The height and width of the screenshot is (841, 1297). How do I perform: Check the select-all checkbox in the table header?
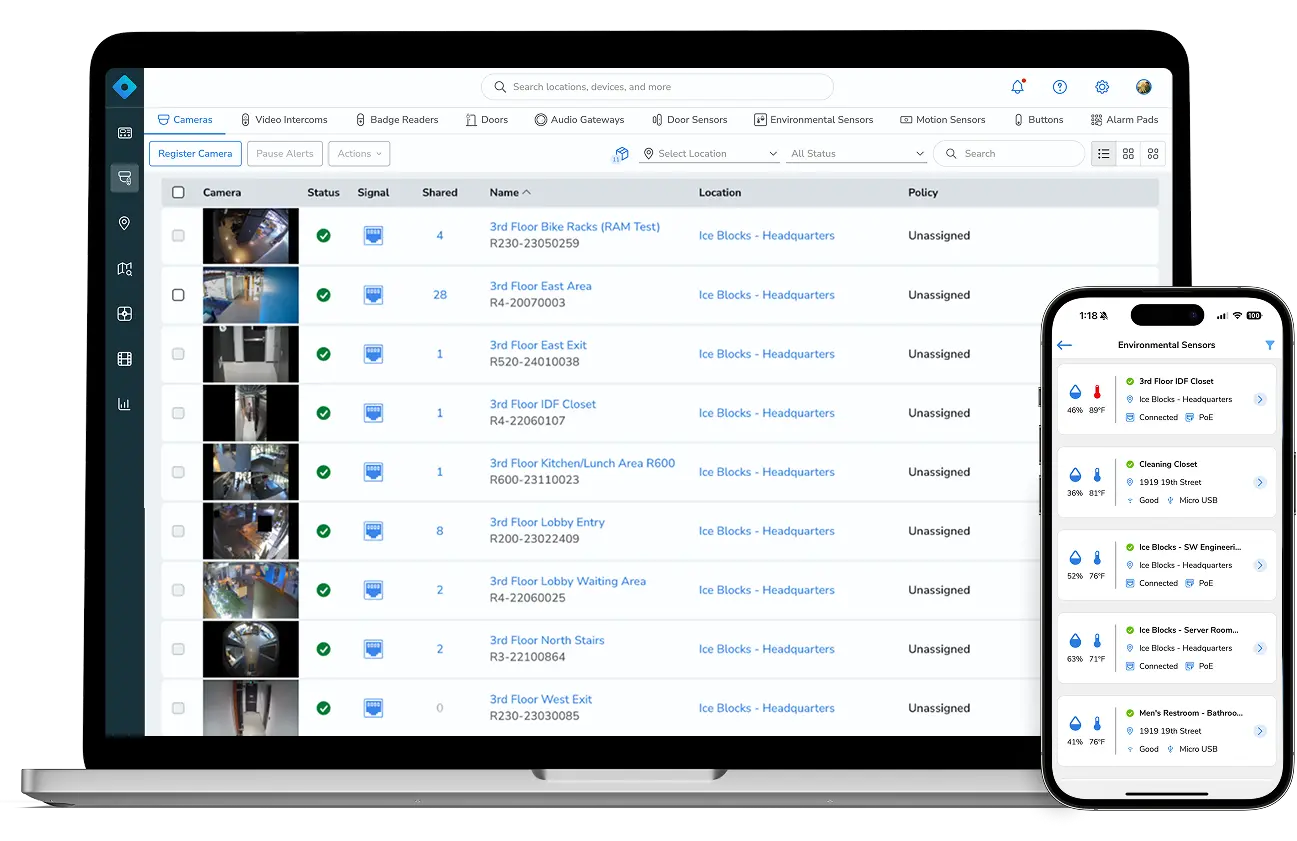(180, 192)
